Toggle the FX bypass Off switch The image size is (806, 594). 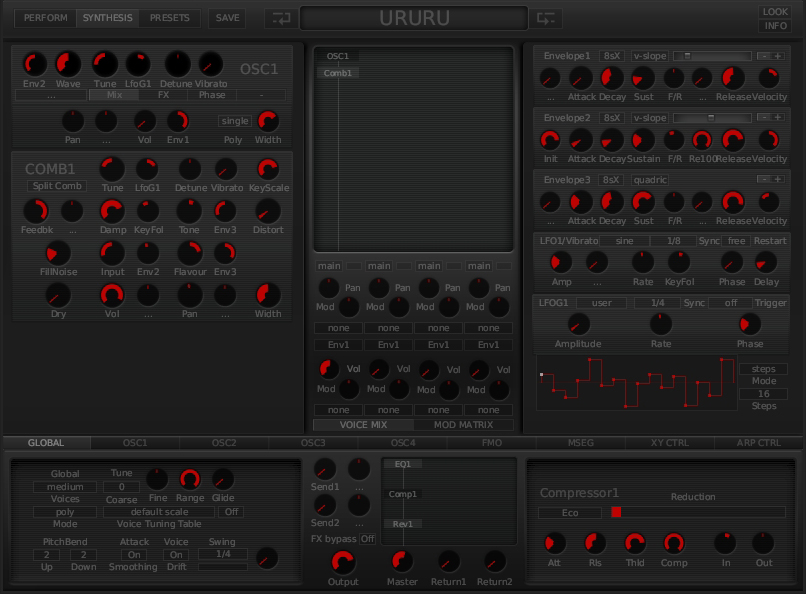tap(368, 539)
